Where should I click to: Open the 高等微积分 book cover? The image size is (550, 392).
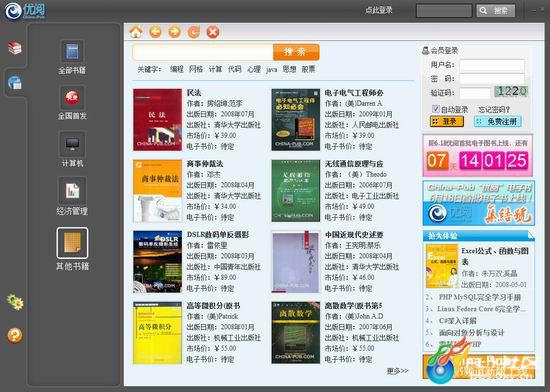(157, 333)
